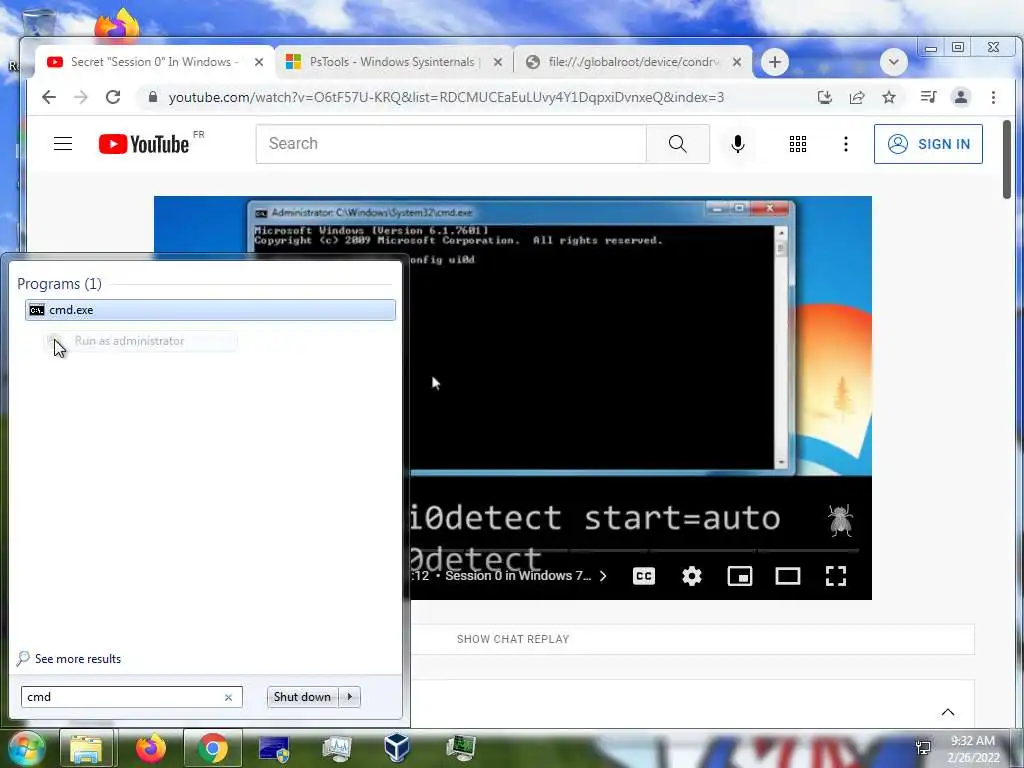The width and height of the screenshot is (1024, 768).
Task: Open the video player settings gear
Action: [x=692, y=576]
